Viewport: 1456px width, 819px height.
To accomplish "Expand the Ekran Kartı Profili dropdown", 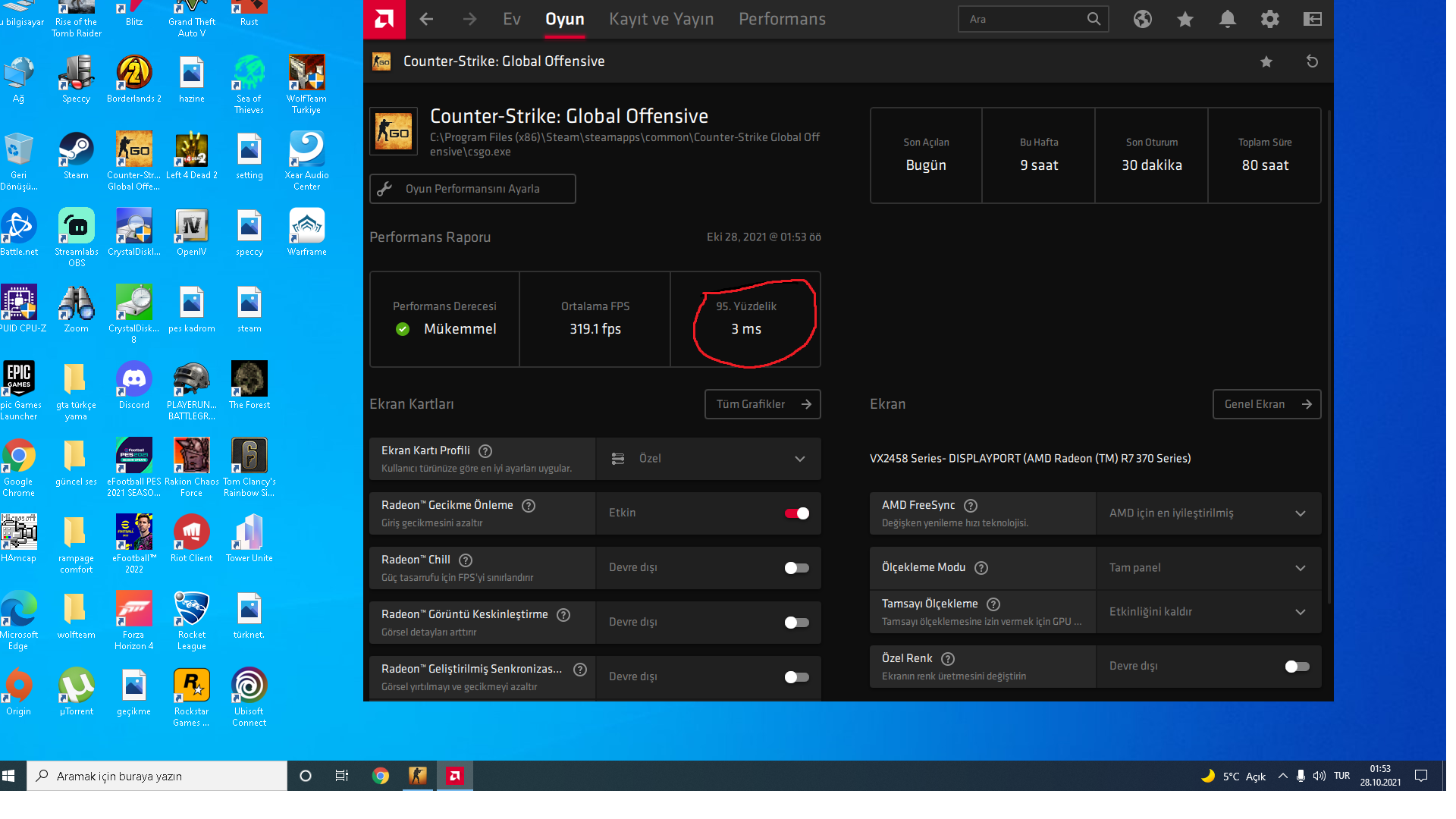I will (x=799, y=459).
